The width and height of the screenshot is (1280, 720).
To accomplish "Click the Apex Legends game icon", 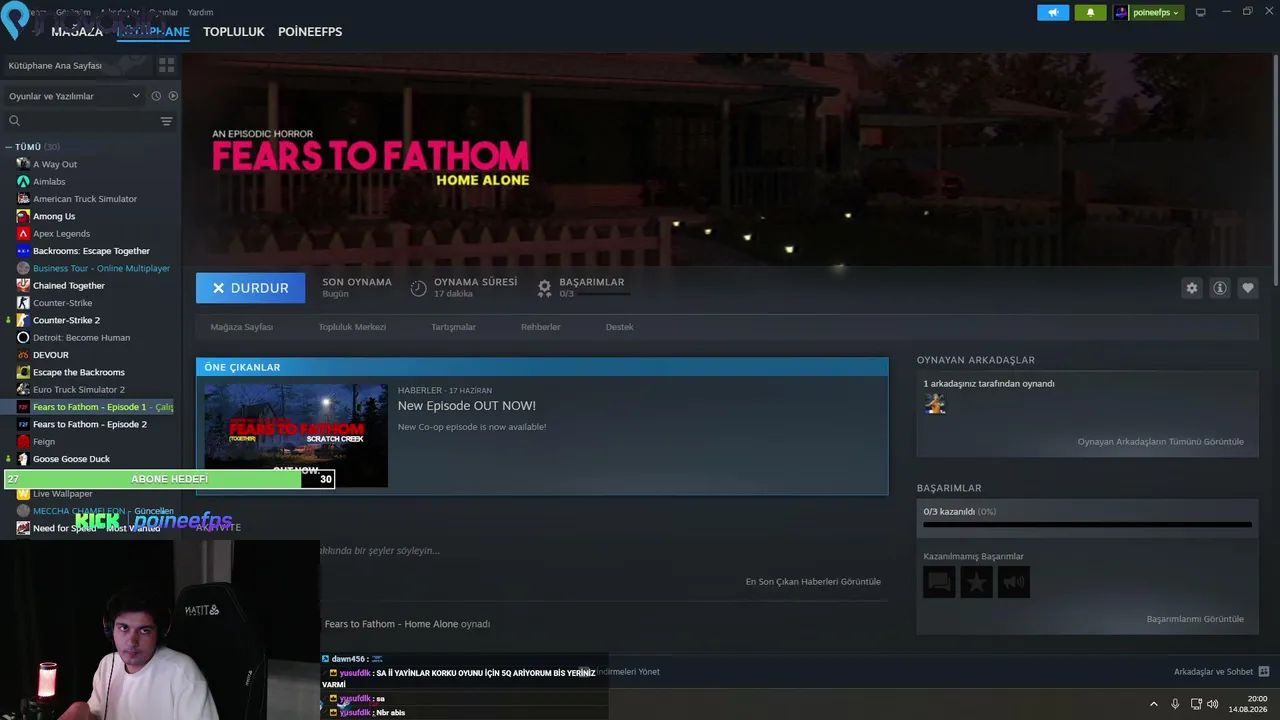I will 23,233.
